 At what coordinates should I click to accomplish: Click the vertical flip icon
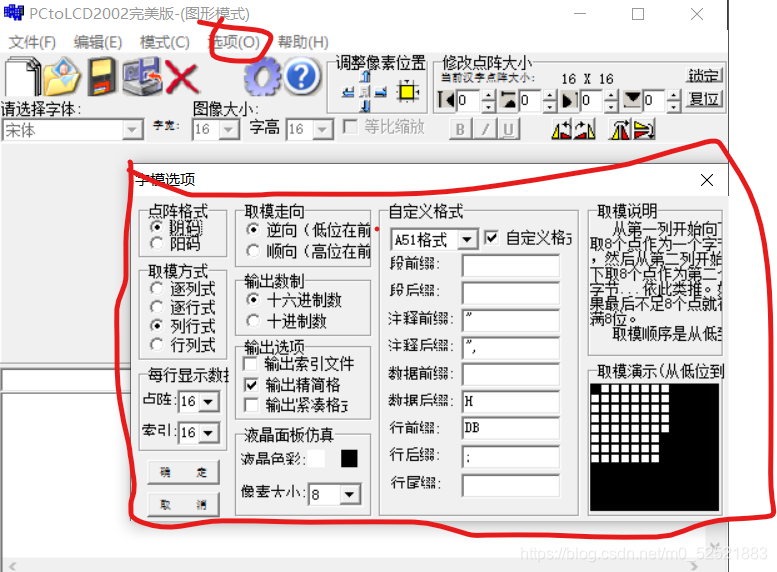click(644, 130)
